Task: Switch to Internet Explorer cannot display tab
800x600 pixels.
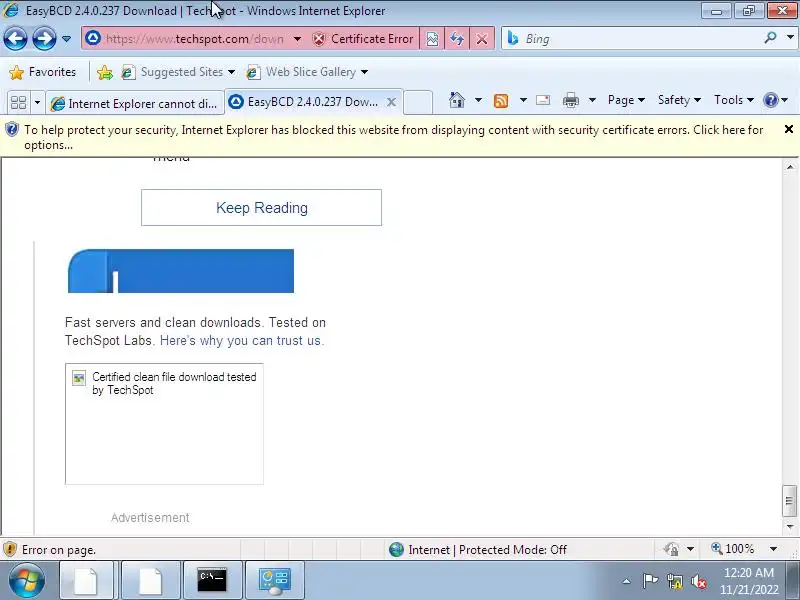Action: (135, 104)
